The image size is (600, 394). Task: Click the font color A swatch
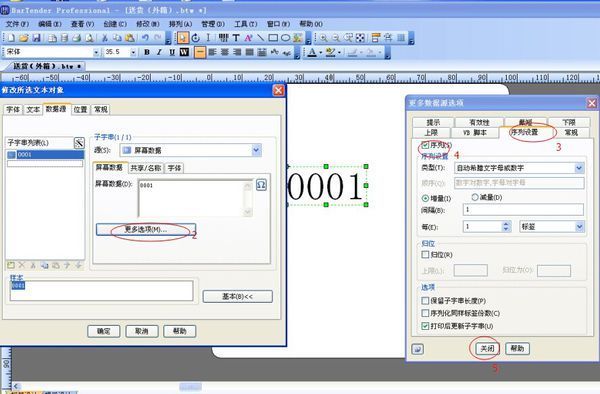click(312, 52)
